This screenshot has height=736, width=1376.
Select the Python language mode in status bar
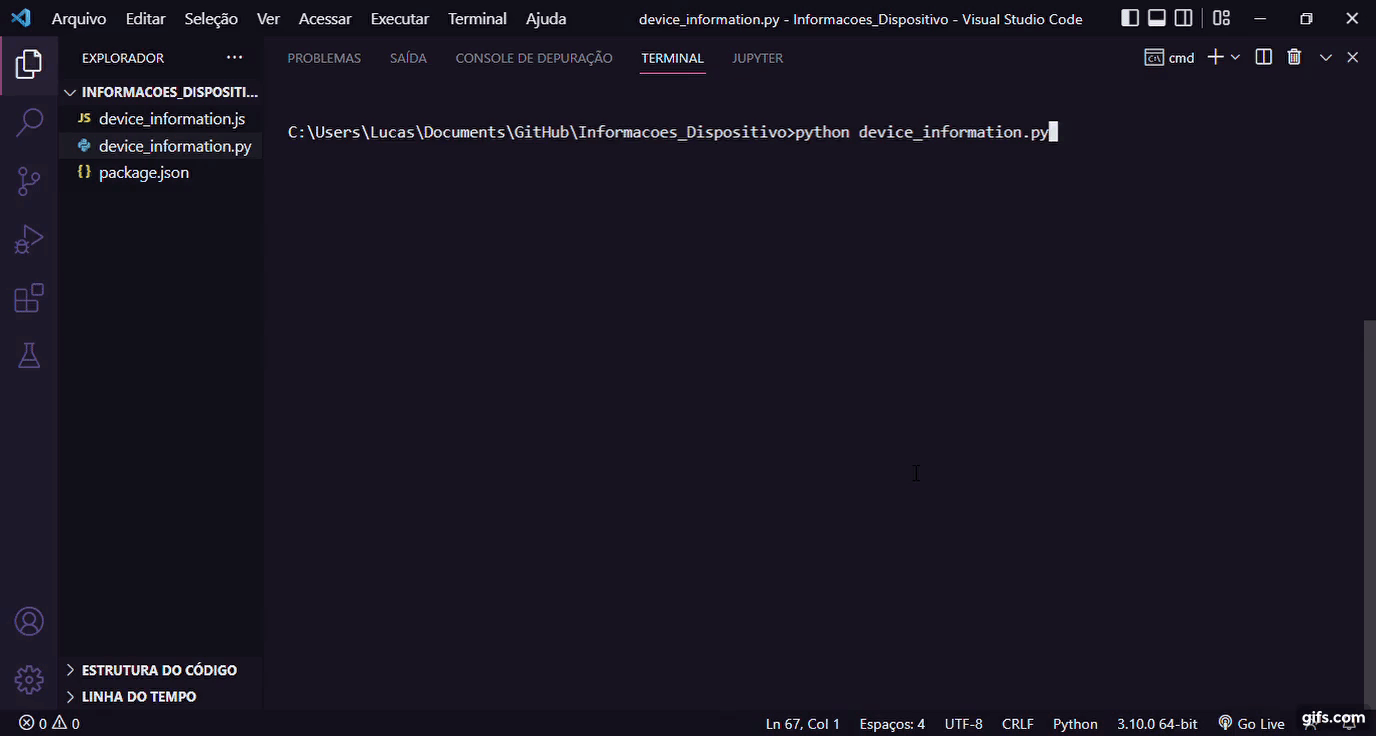(x=1075, y=723)
